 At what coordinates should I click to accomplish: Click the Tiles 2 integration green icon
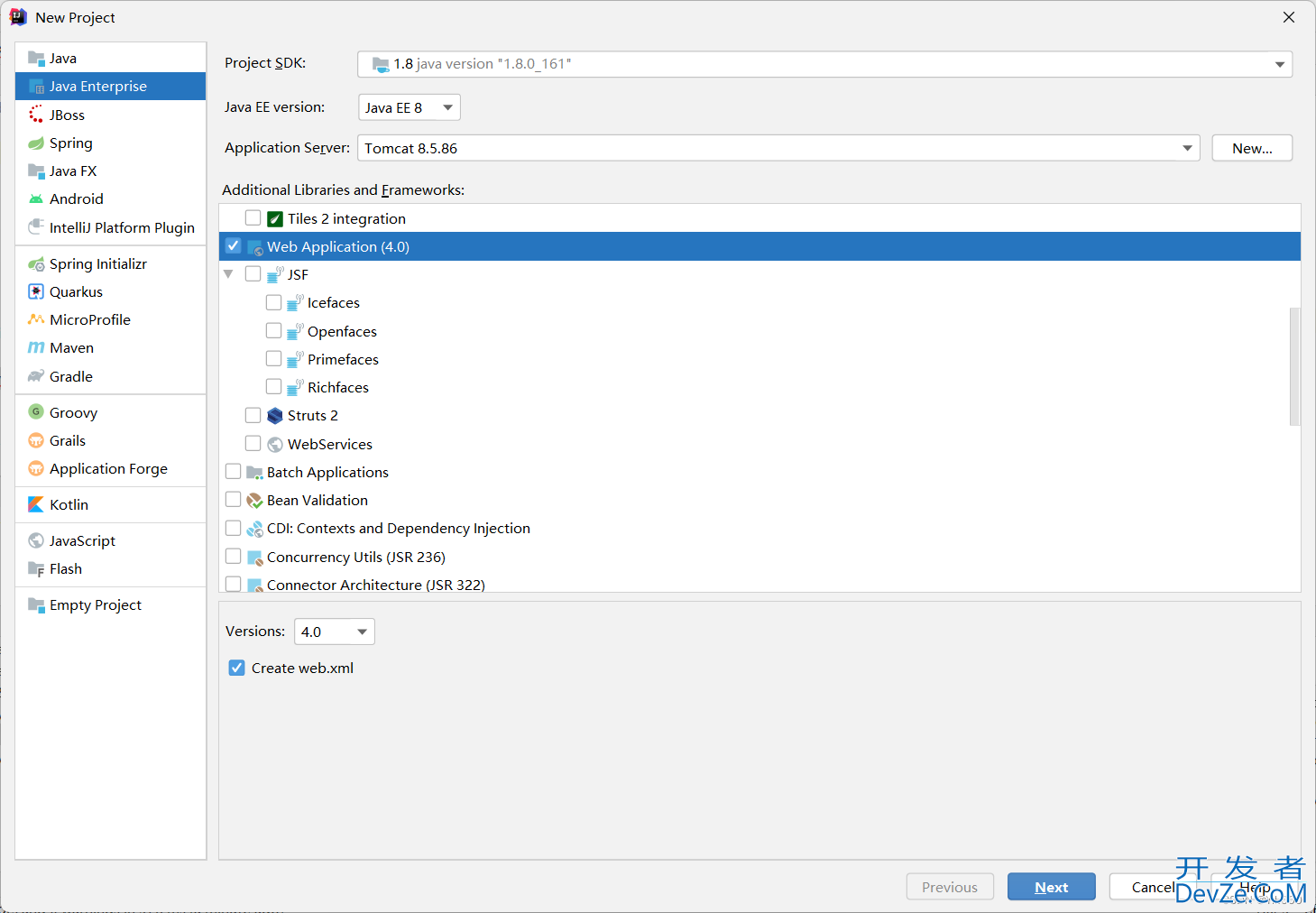click(275, 219)
